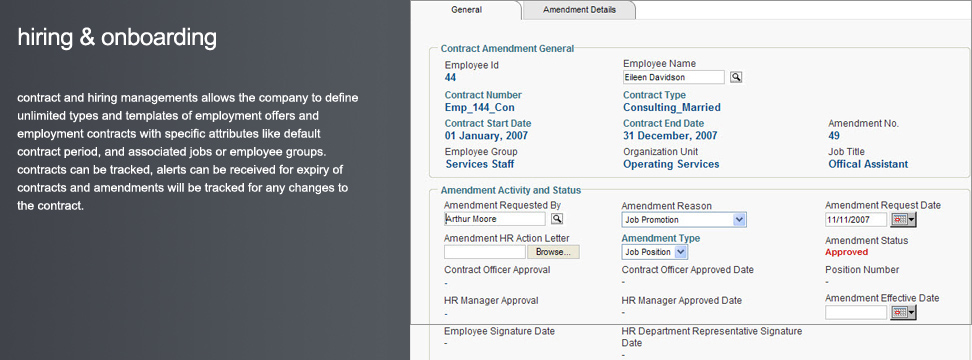Switch to the General tab
This screenshot has height=360, width=972.
tap(466, 10)
